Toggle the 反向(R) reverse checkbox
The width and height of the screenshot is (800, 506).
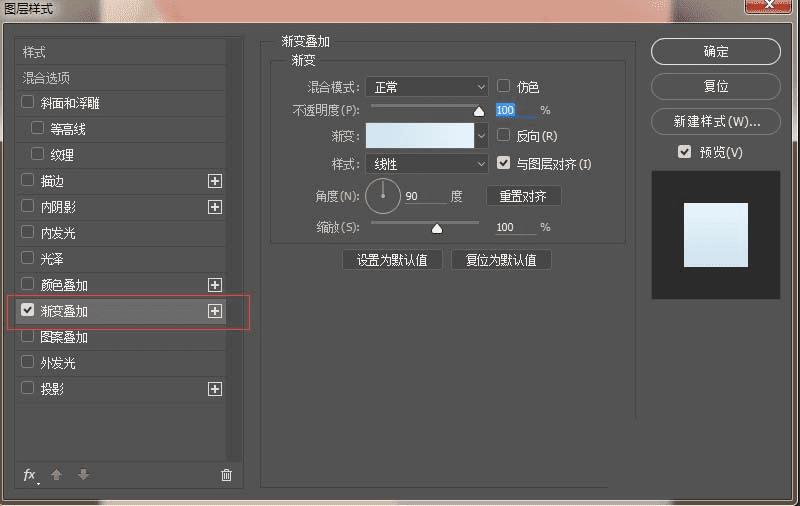504,135
